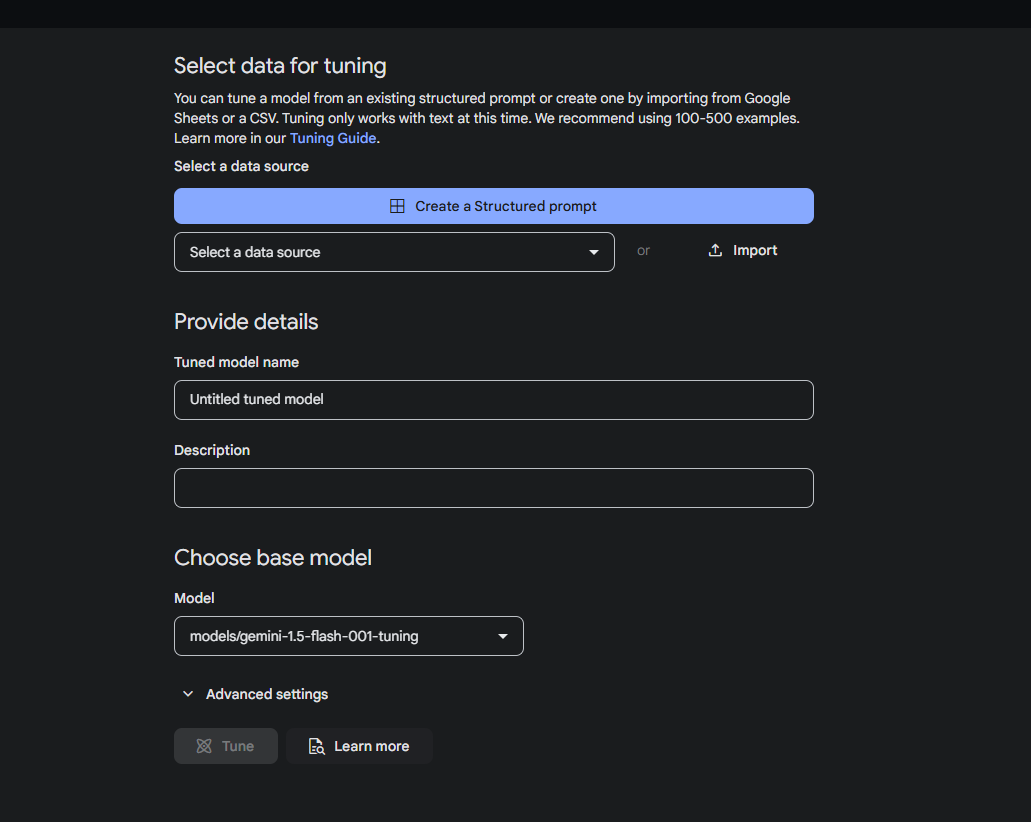Click the Choose base model heading
1031x822 pixels.
click(x=273, y=557)
